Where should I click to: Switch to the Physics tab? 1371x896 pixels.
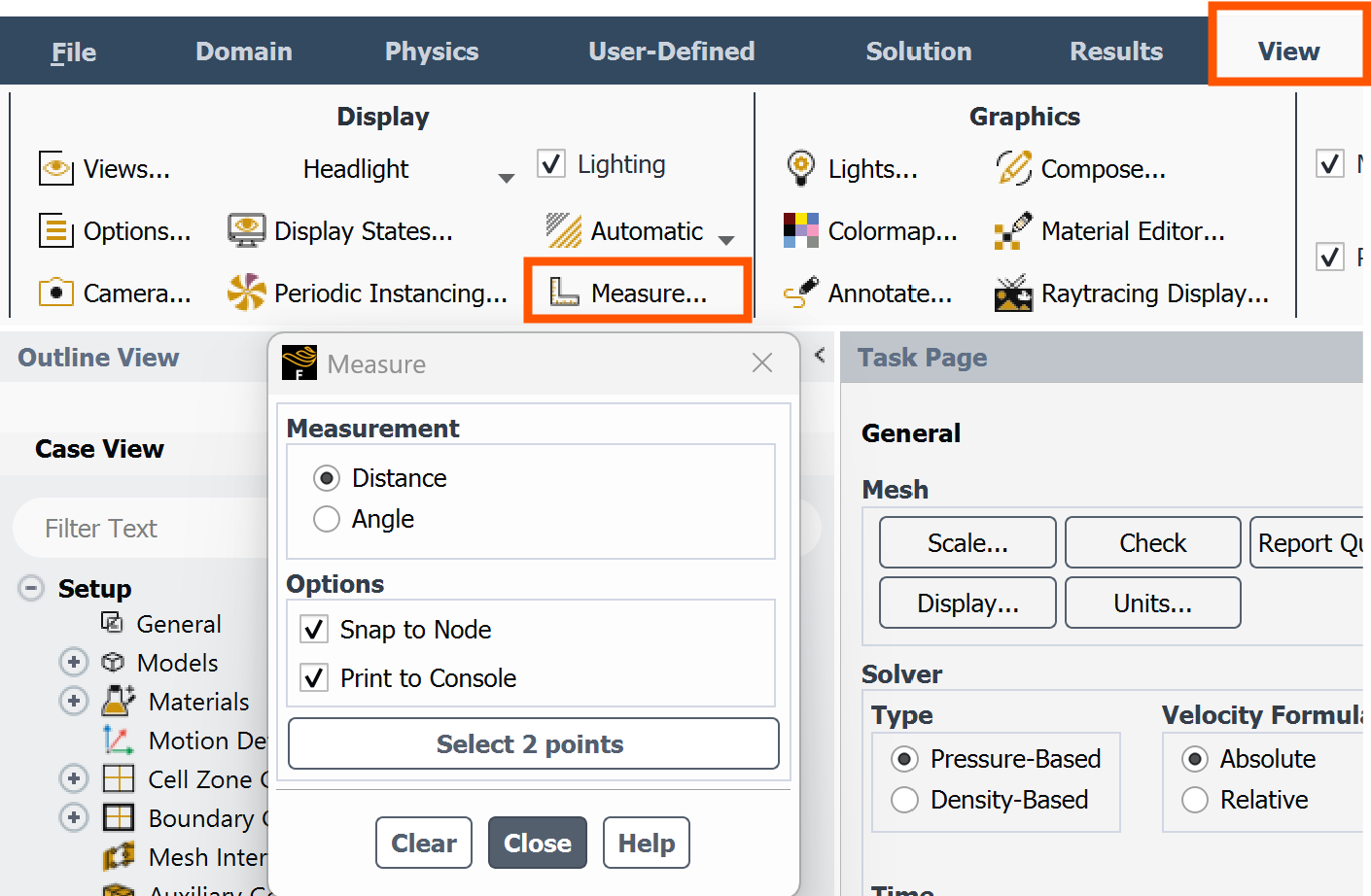point(432,52)
